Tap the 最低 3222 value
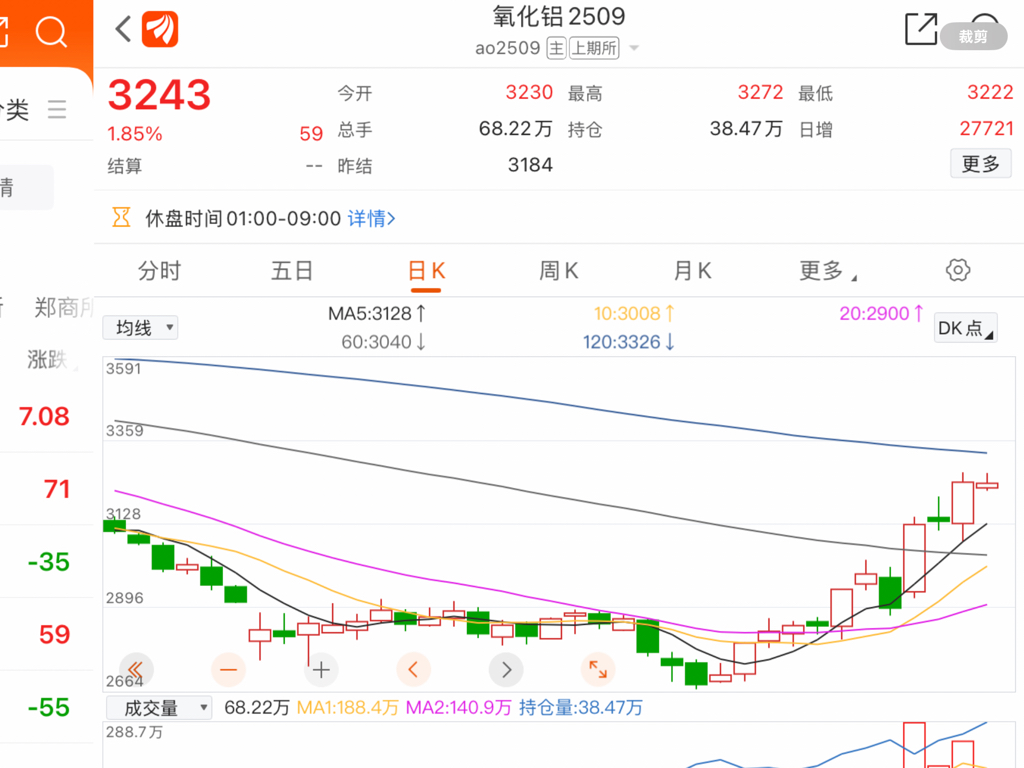This screenshot has height=768, width=1024. pyautogui.click(x=990, y=92)
